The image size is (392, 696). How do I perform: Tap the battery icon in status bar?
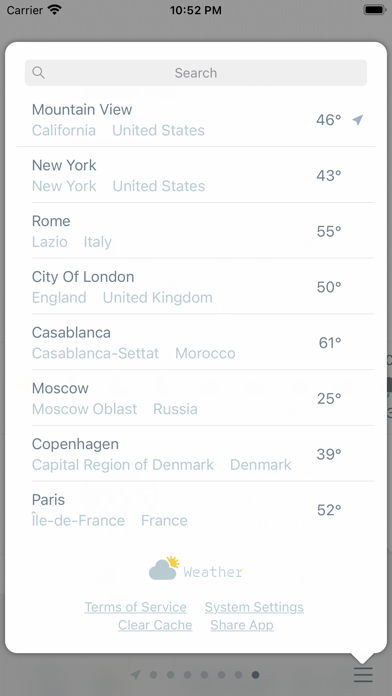(374, 10)
